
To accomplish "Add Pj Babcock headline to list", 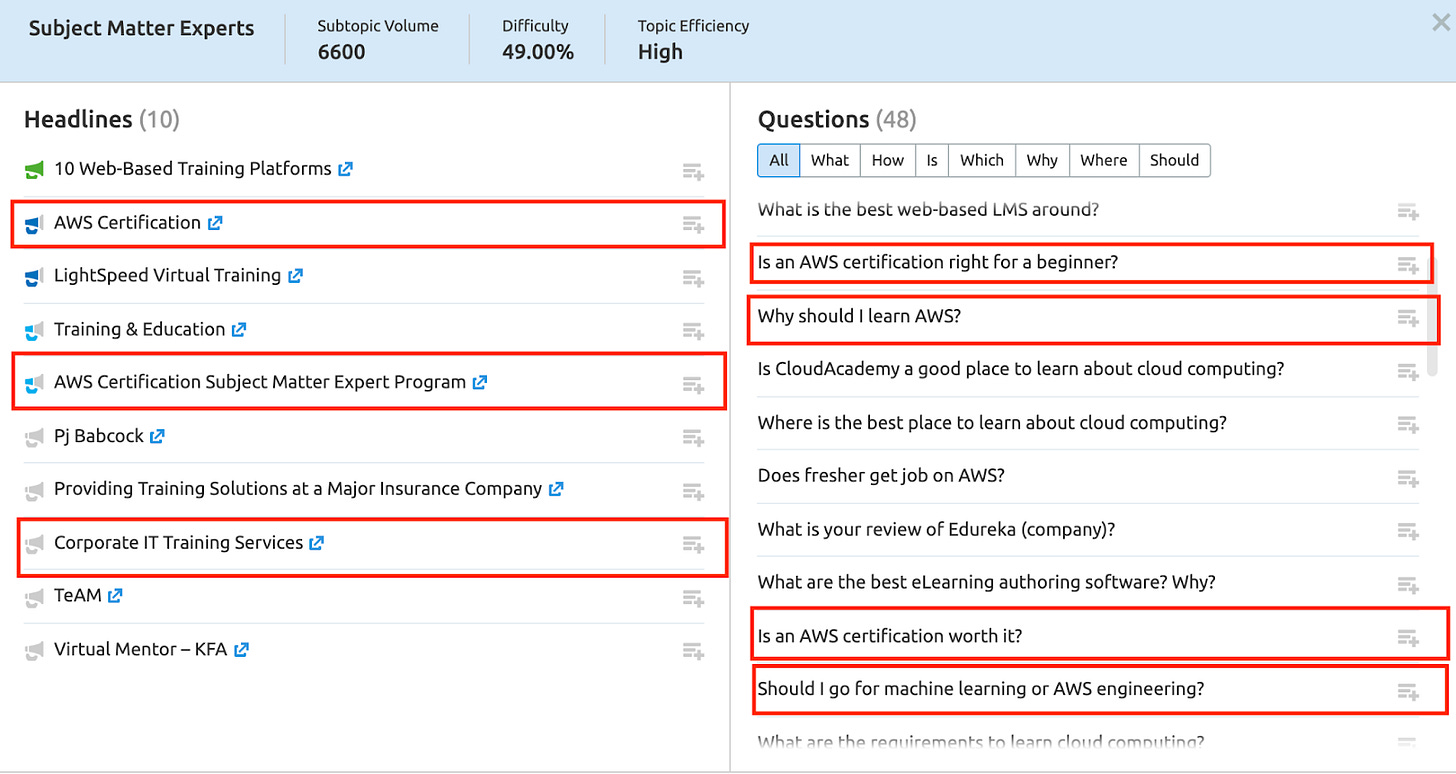I will (693, 438).
